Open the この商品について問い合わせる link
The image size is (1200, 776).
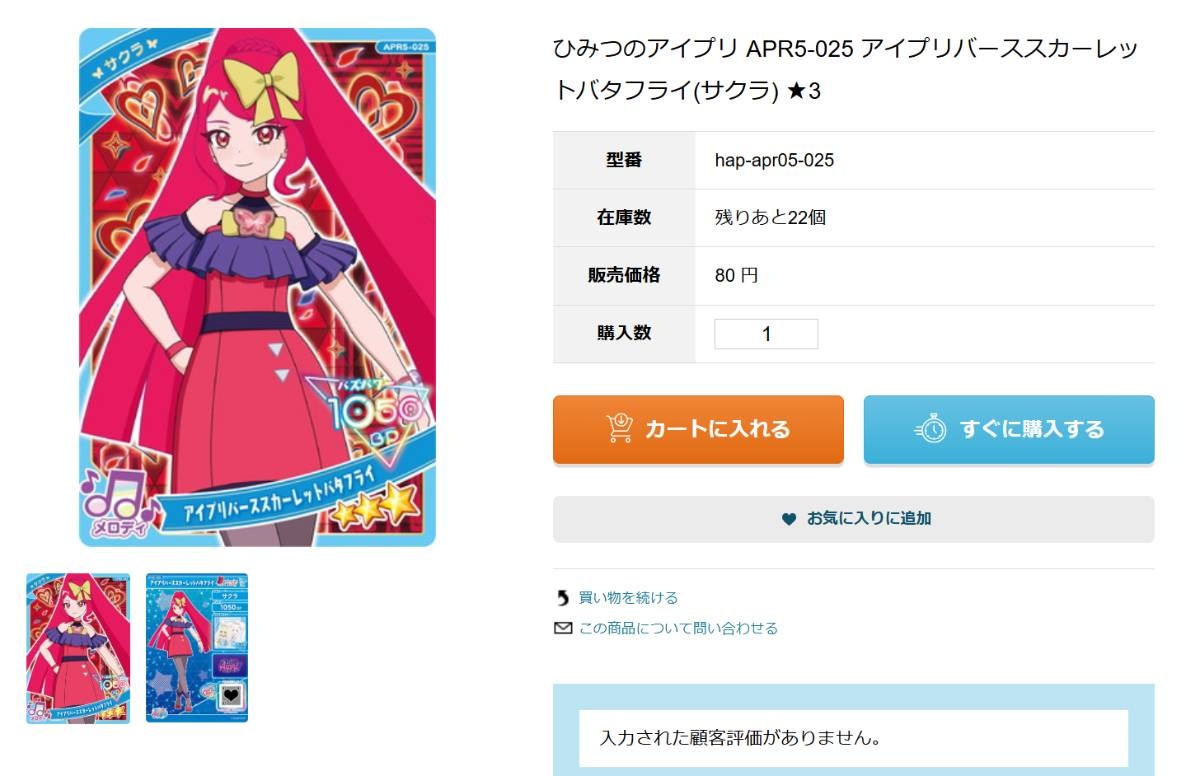tap(678, 628)
